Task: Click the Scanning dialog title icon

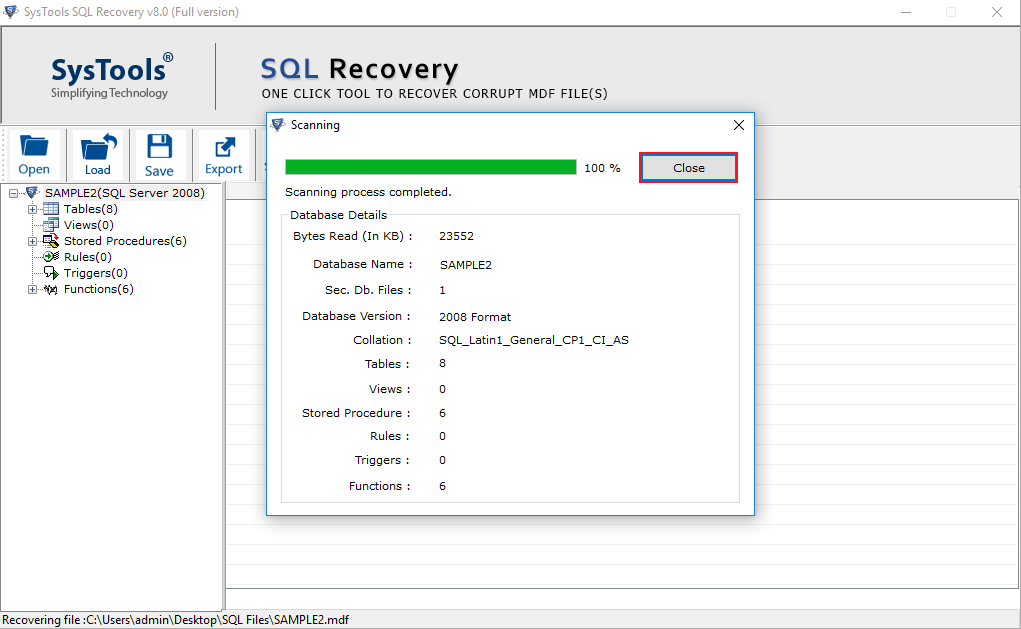Action: click(x=278, y=124)
